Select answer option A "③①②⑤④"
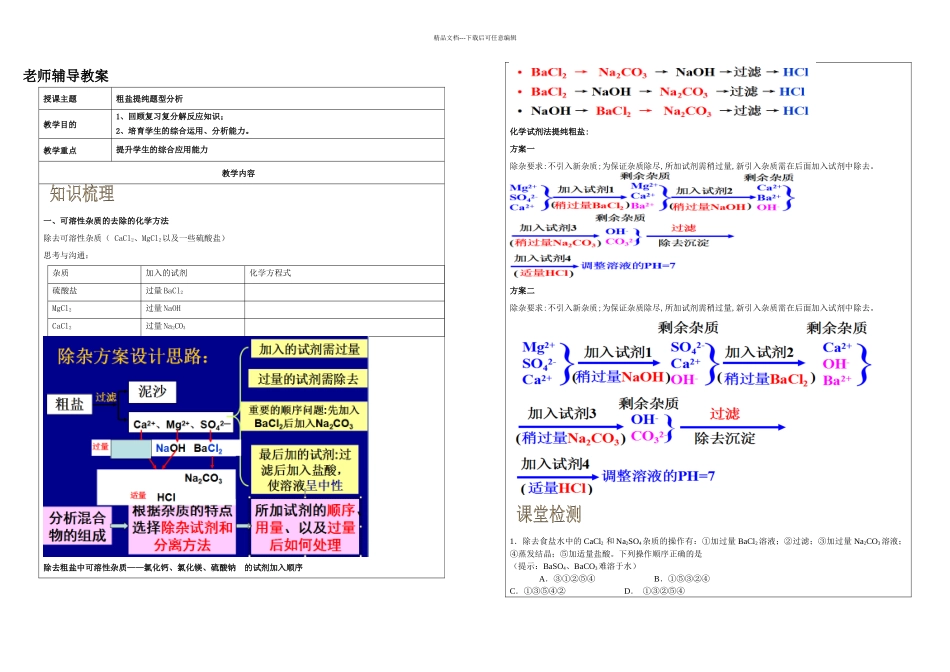This screenshot has height=672, width=950. coord(568,579)
